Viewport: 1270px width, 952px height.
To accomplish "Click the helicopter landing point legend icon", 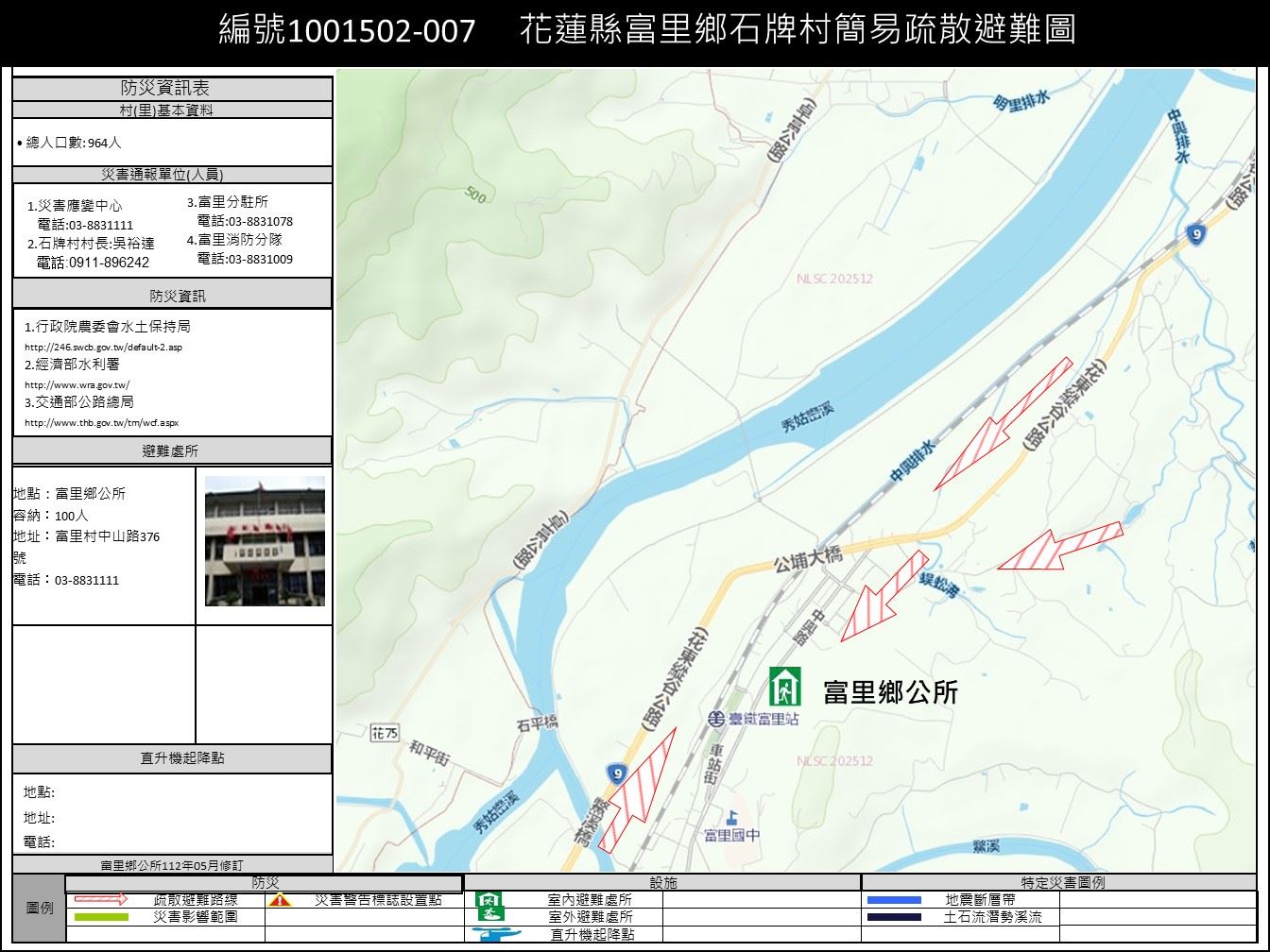I will click(x=496, y=935).
